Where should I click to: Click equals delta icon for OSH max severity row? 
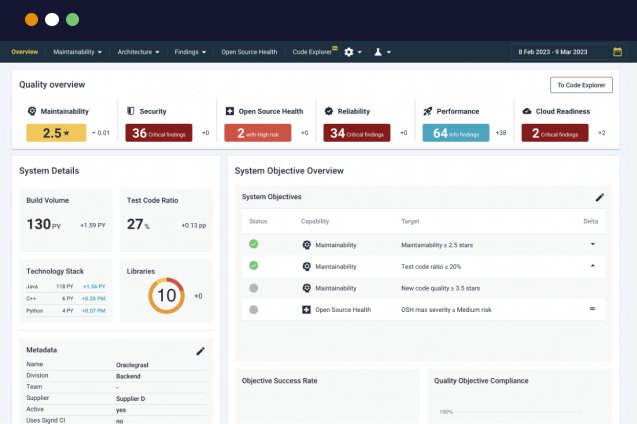(x=592, y=309)
